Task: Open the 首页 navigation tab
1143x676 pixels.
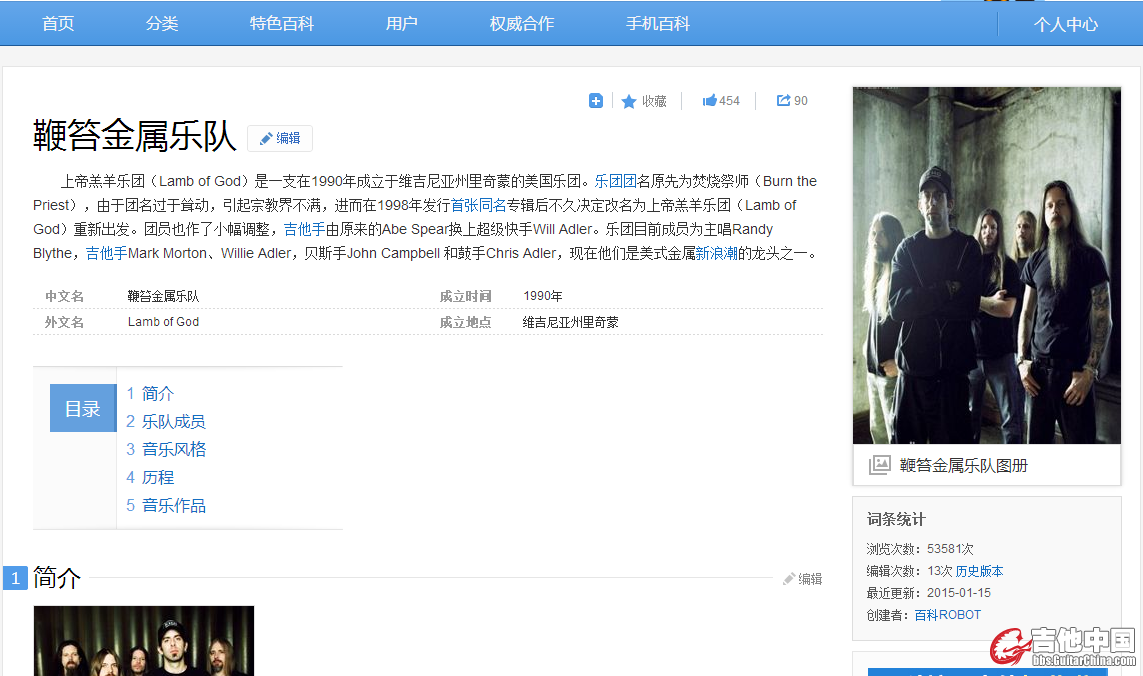Action: pos(58,24)
